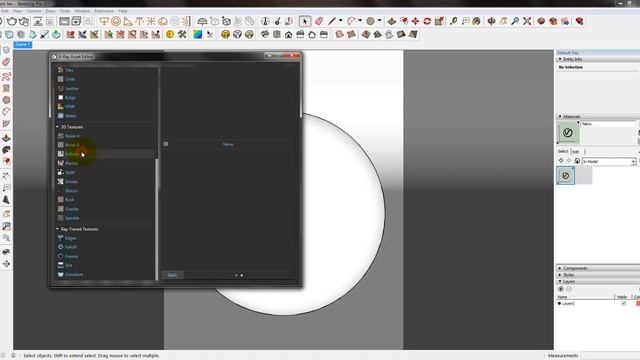Activate the Push/Pull tool
Viewport: 640px width, 360px height.
tap(392, 21)
